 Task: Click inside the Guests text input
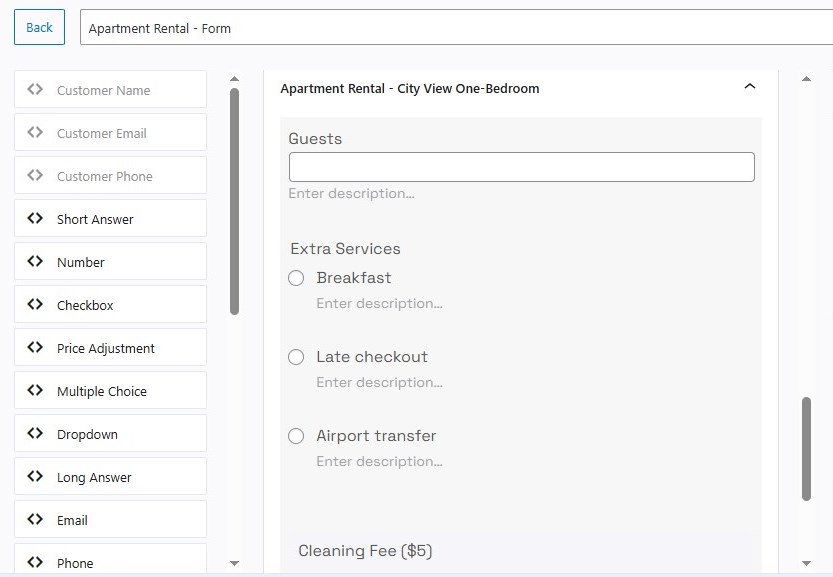click(521, 166)
